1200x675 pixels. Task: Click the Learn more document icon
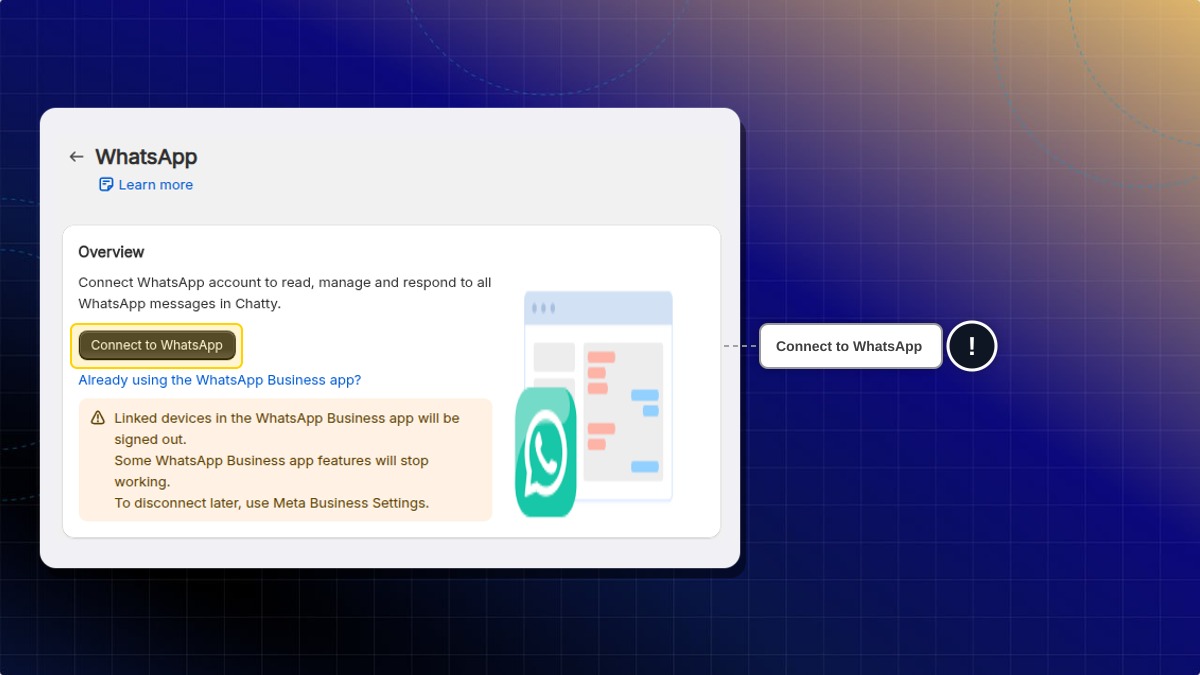tap(106, 185)
